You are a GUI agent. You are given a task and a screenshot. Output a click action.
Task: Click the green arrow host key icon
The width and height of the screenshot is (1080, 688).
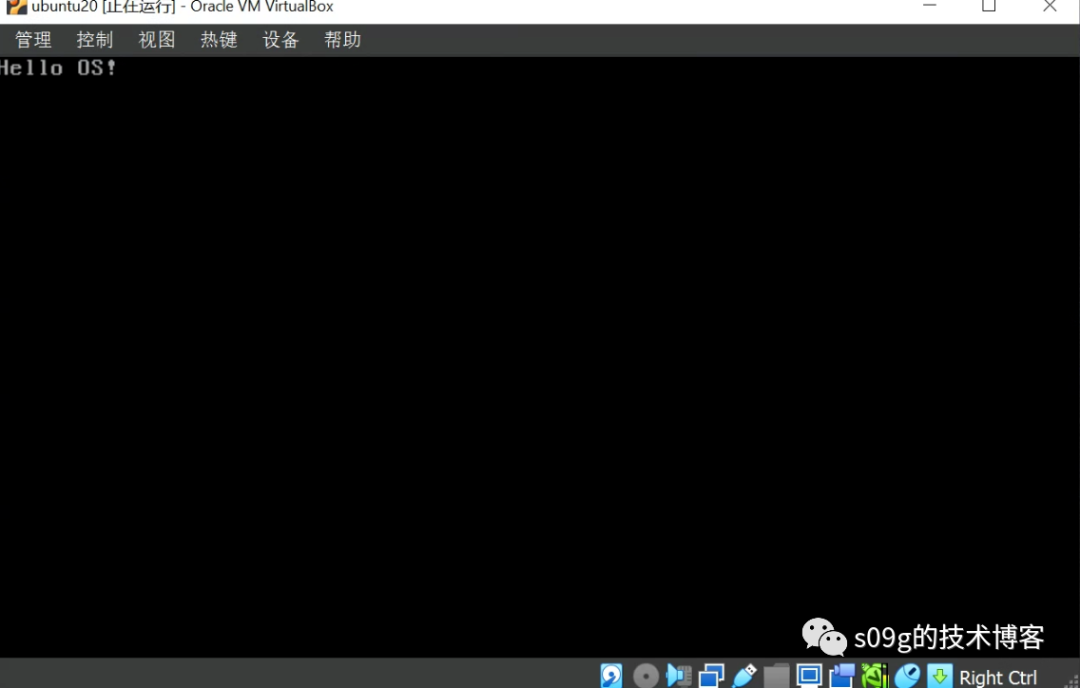pyautogui.click(x=939, y=676)
